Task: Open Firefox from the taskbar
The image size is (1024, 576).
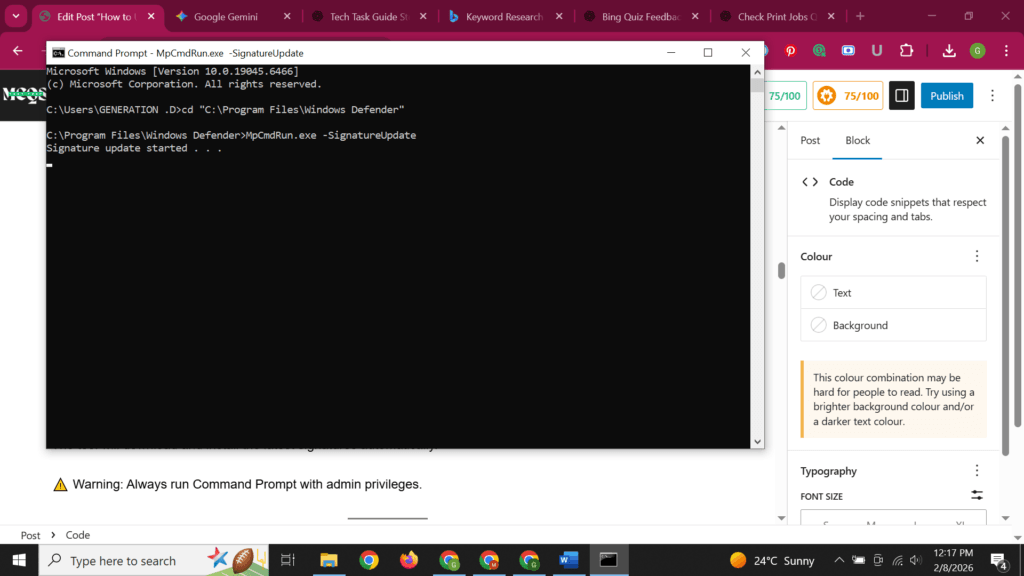Action: tap(408, 560)
